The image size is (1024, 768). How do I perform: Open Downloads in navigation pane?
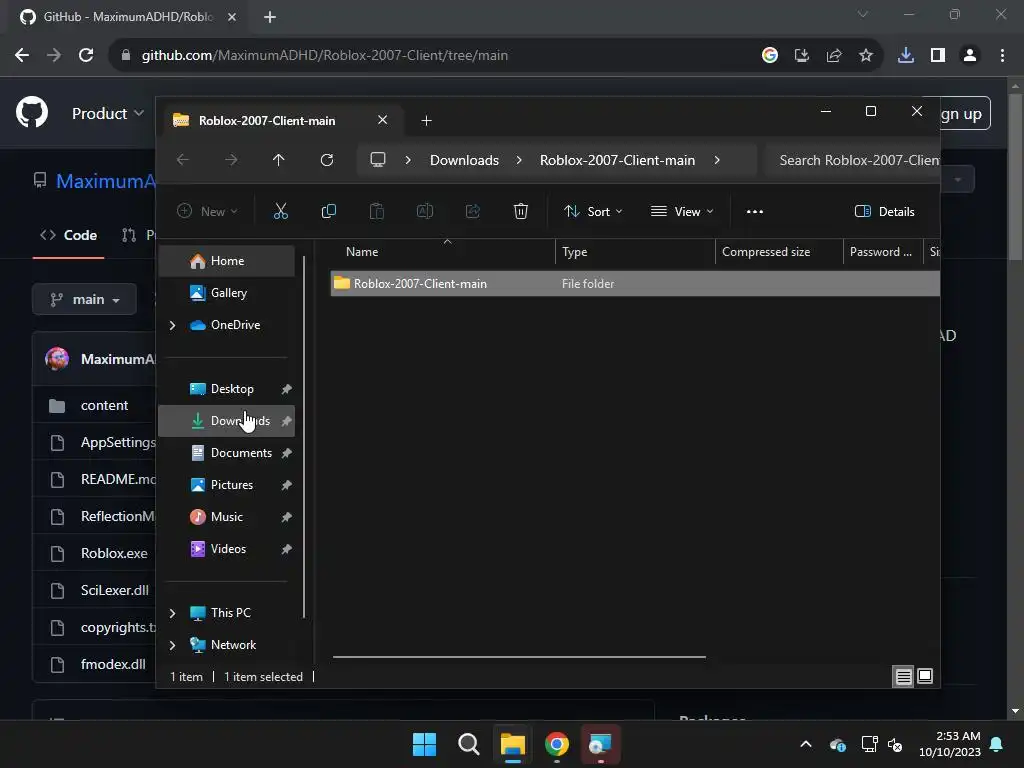pos(227,421)
